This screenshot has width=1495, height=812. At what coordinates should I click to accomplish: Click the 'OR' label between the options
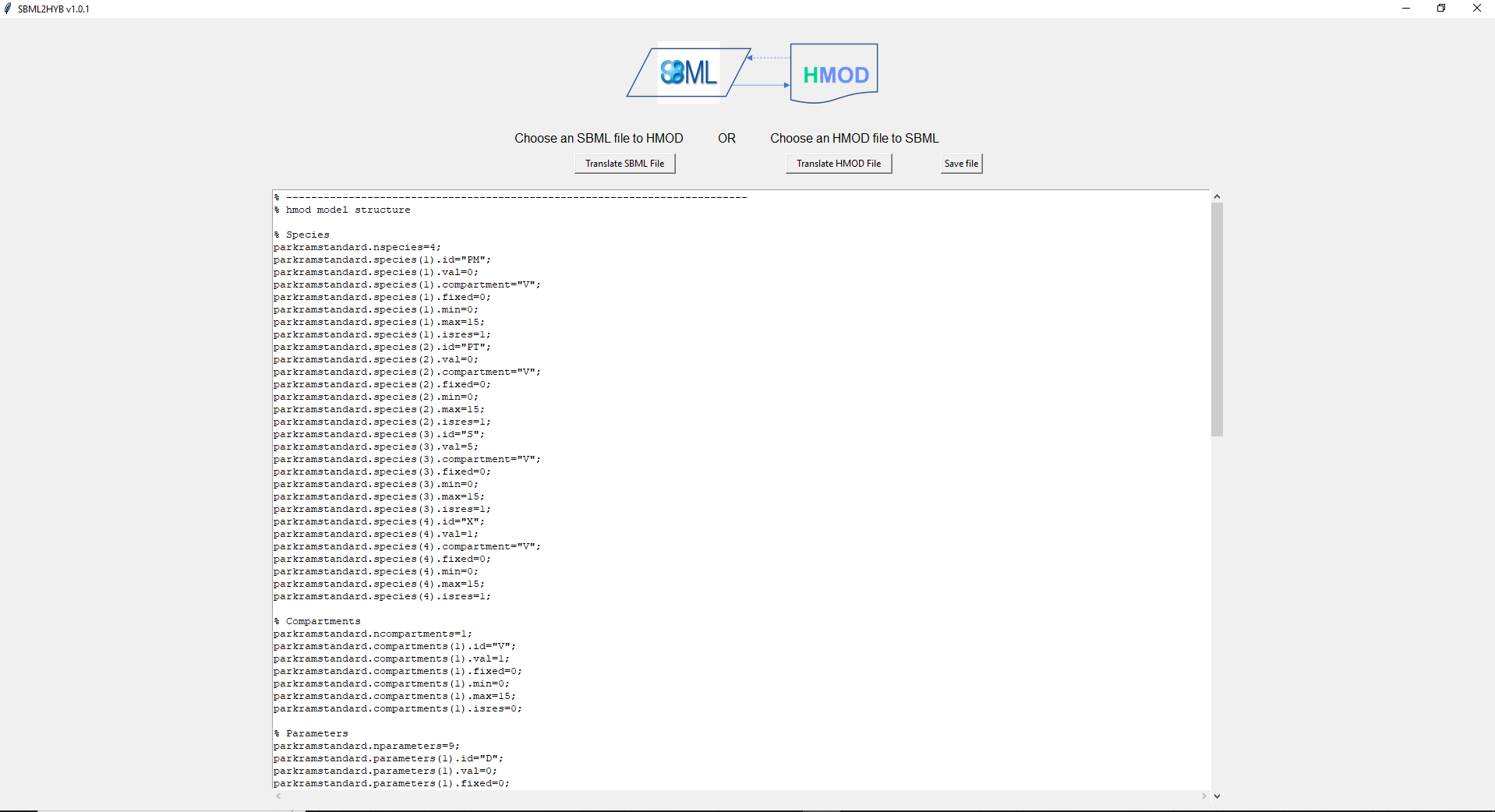coord(726,138)
